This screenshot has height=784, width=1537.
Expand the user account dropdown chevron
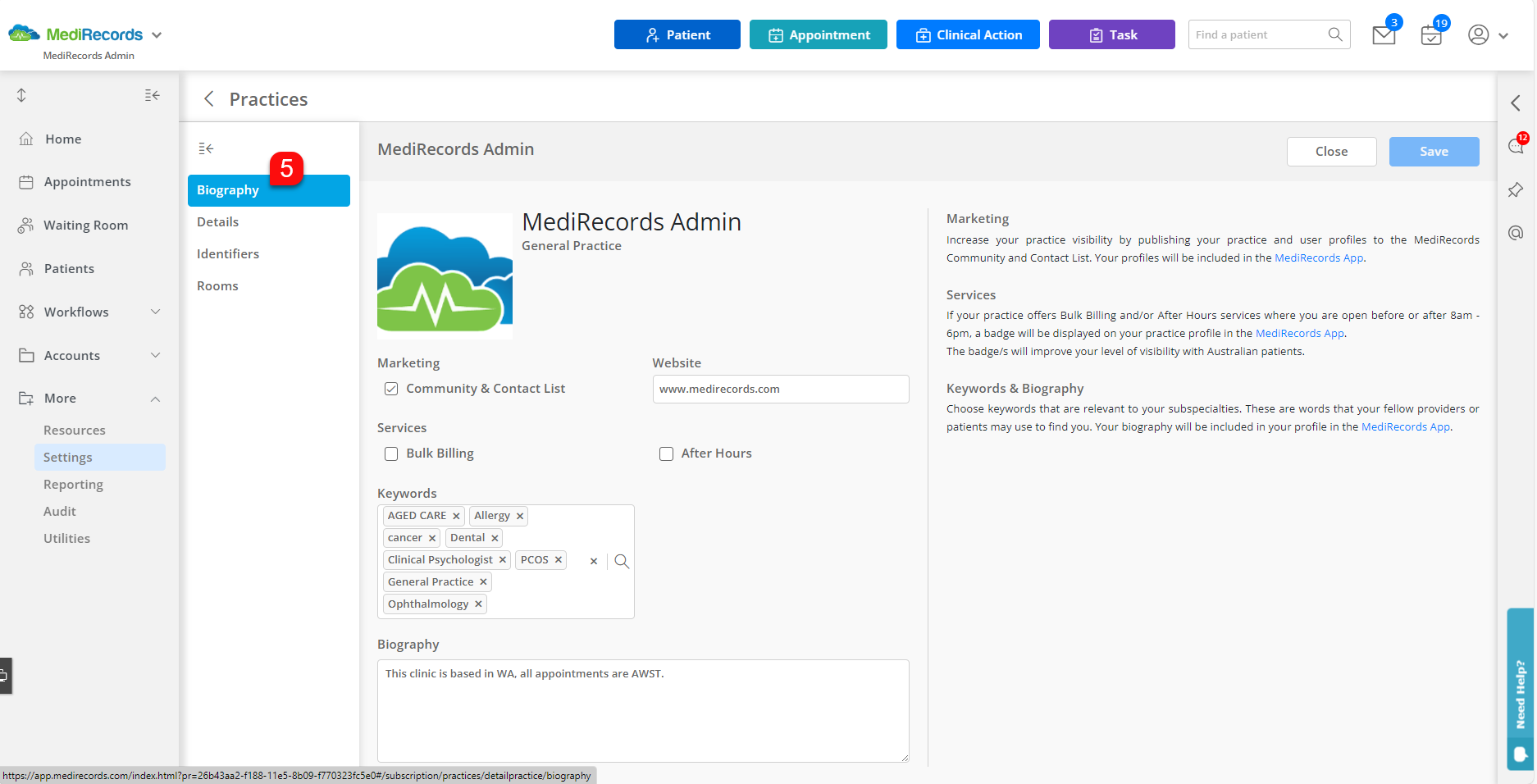(1503, 36)
